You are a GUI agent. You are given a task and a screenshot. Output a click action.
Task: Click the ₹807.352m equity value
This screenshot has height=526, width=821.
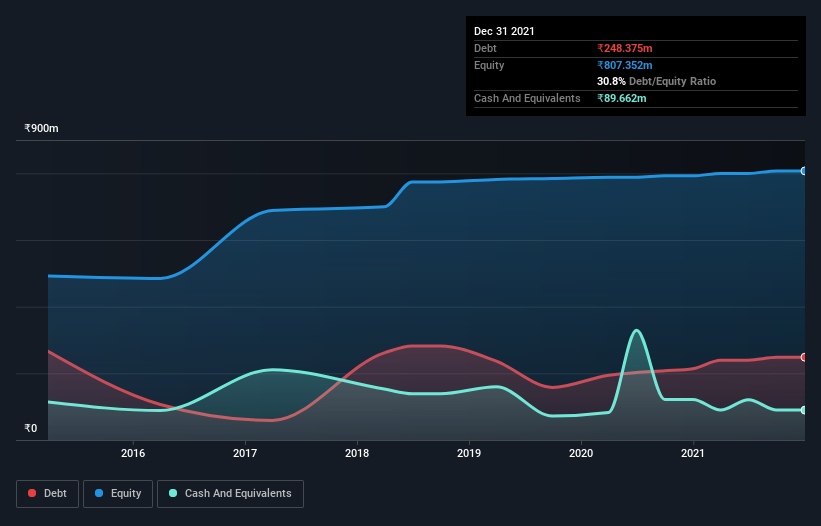coord(625,65)
